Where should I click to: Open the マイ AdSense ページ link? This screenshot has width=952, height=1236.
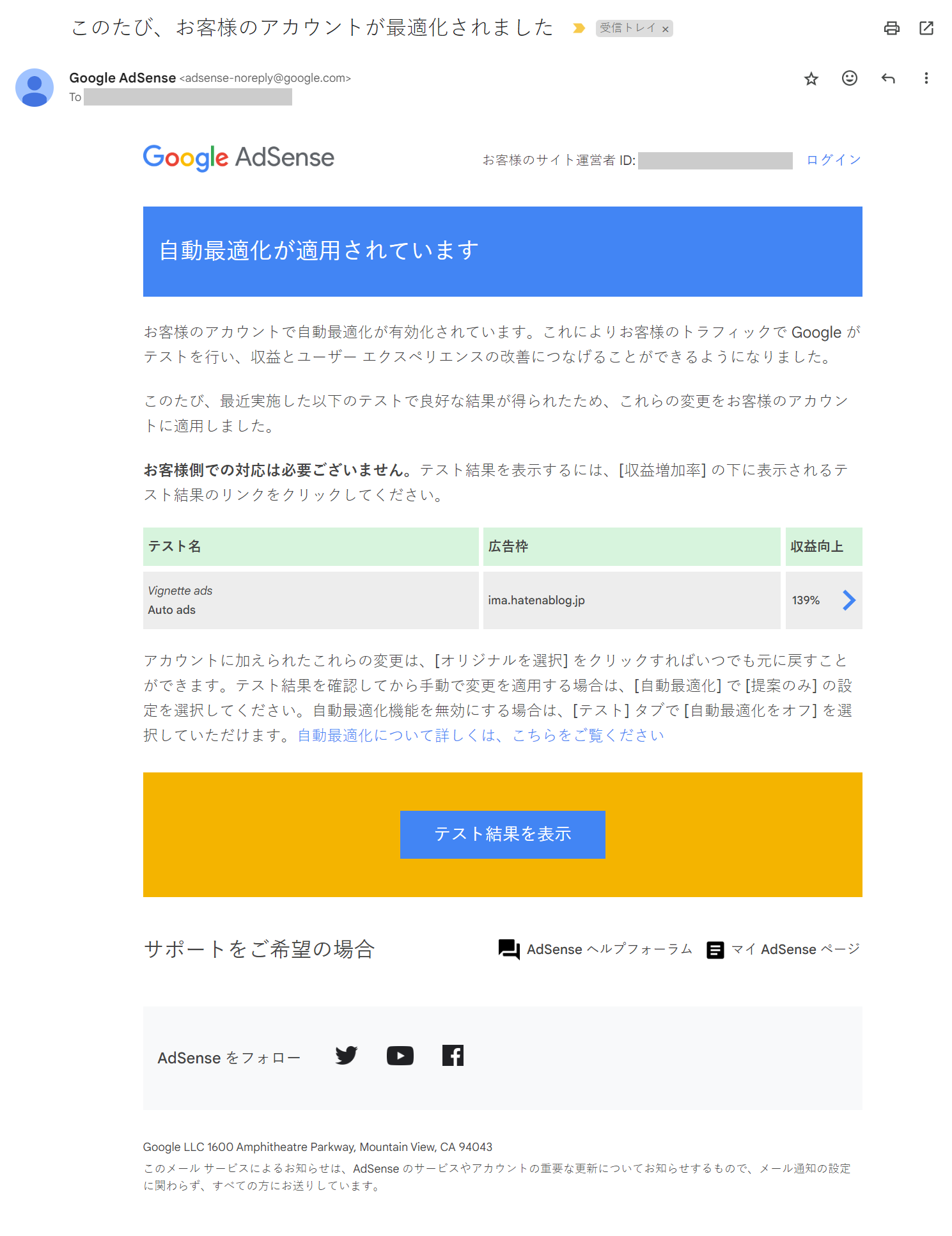tap(783, 950)
